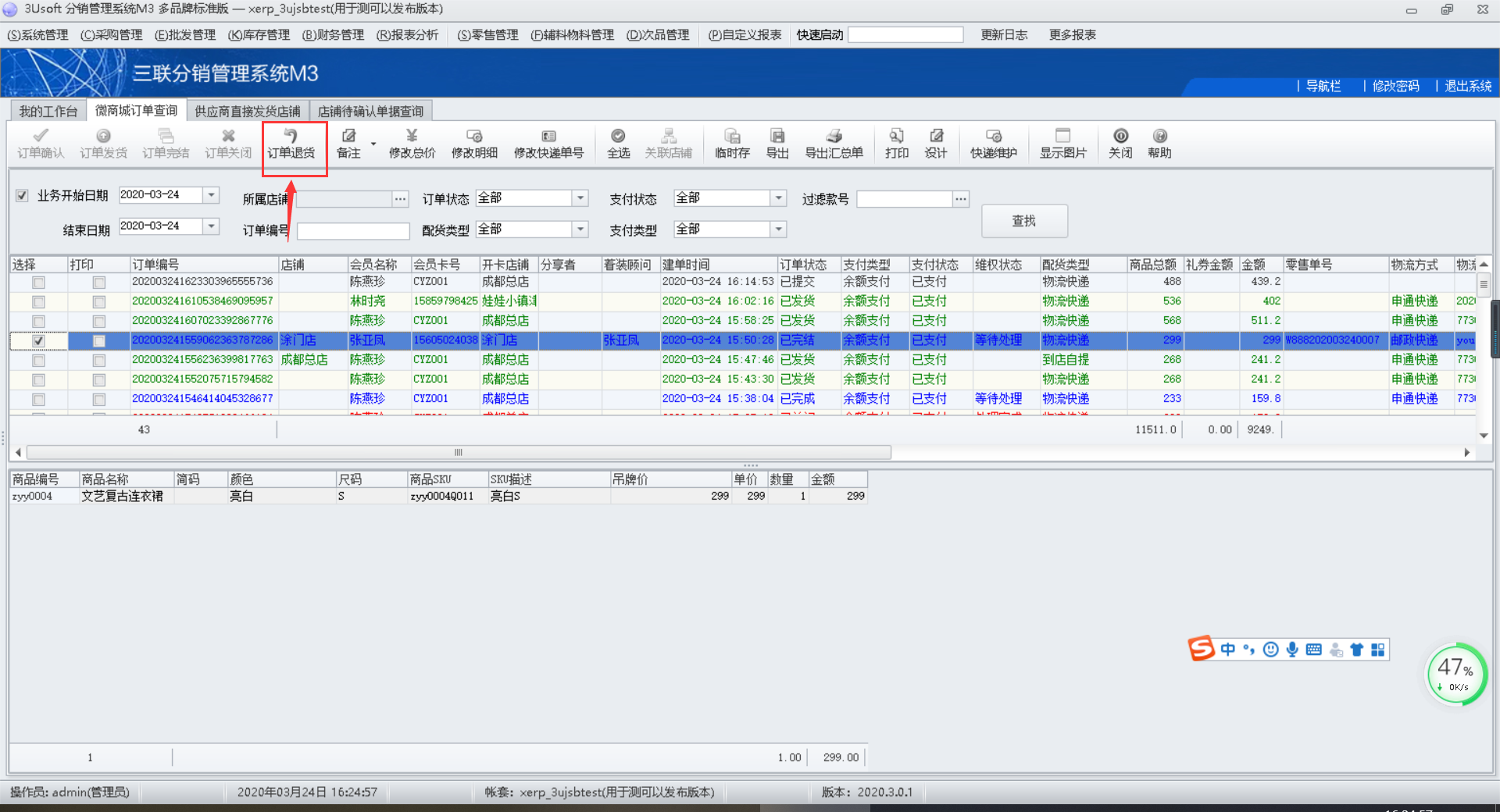Open the 备注 remark tool

point(348,144)
